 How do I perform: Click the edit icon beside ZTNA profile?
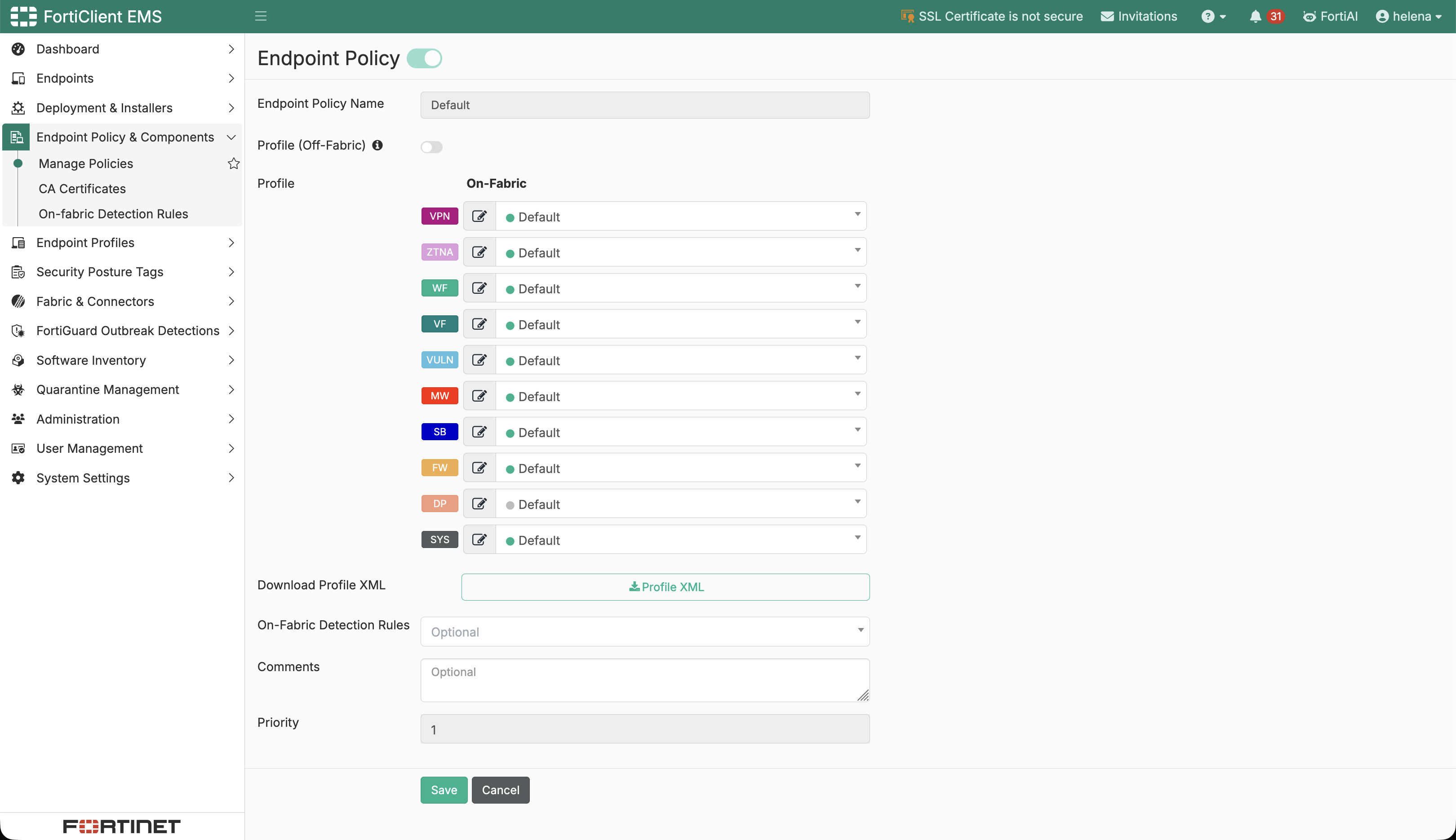[479, 252]
